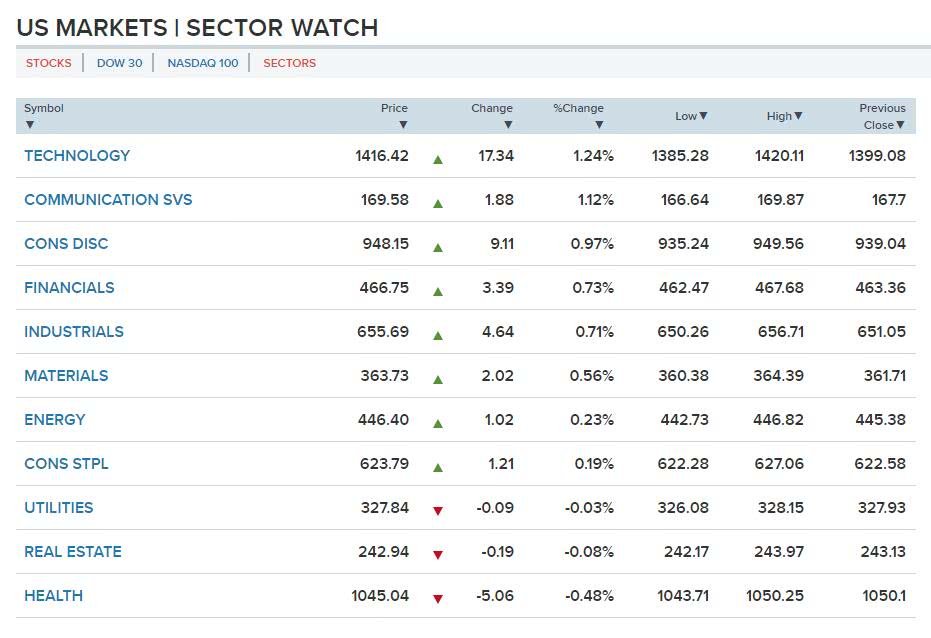Sort by the High column arrow
This screenshot has width=931, height=638.
[x=798, y=116]
